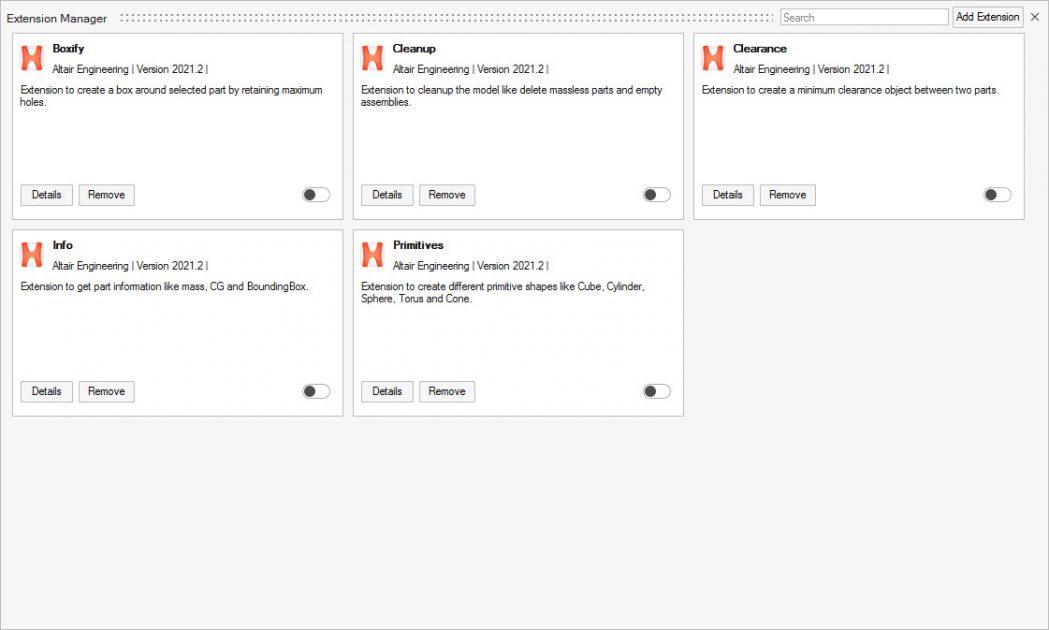Switch on the Info extension
The image size is (1049, 630).
316,391
